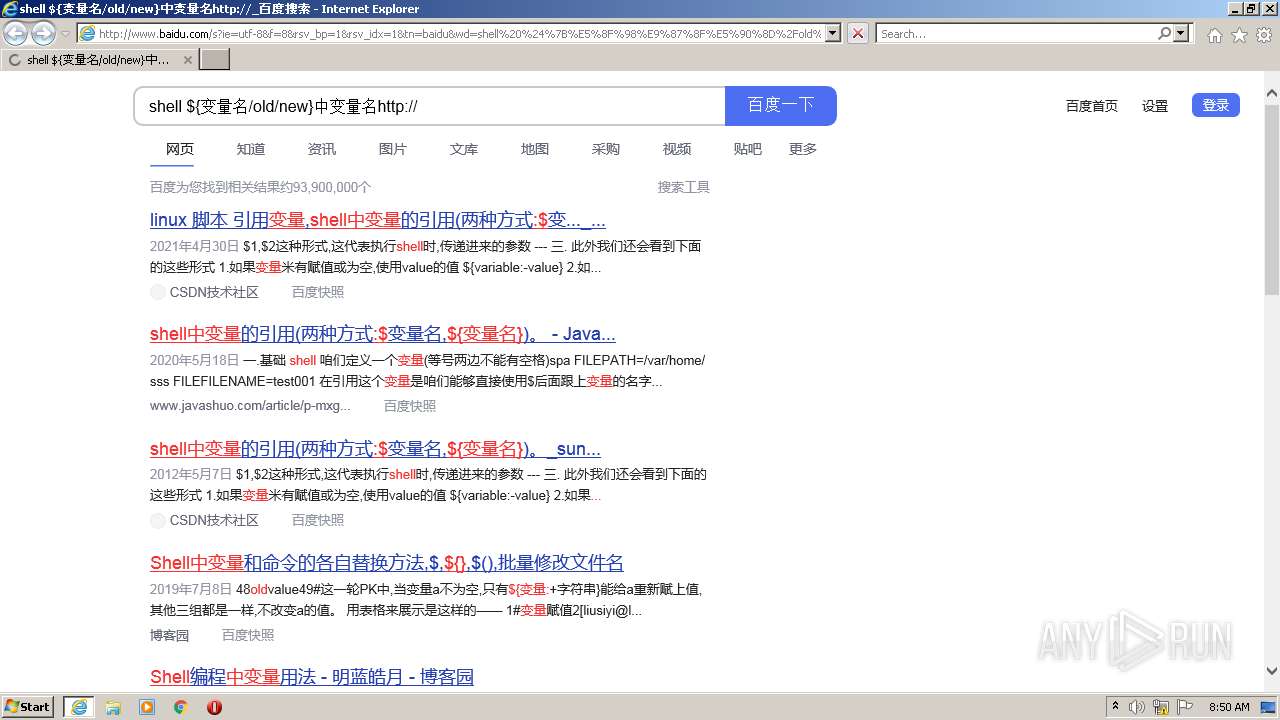1280x720 pixels.
Task: Click the 登录 login button
Action: pyautogui.click(x=1215, y=105)
